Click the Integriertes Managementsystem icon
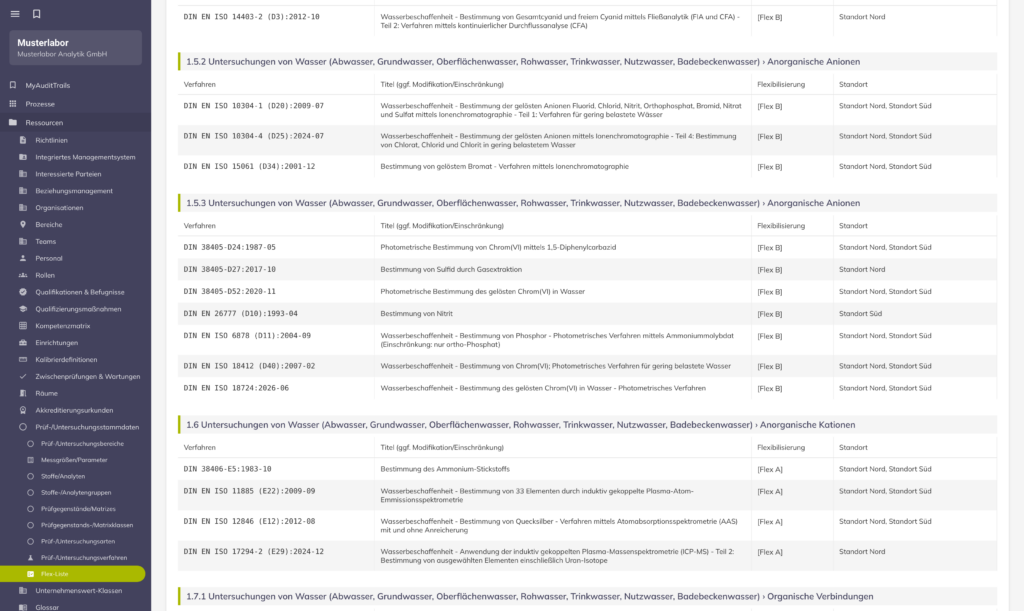 (x=23, y=157)
